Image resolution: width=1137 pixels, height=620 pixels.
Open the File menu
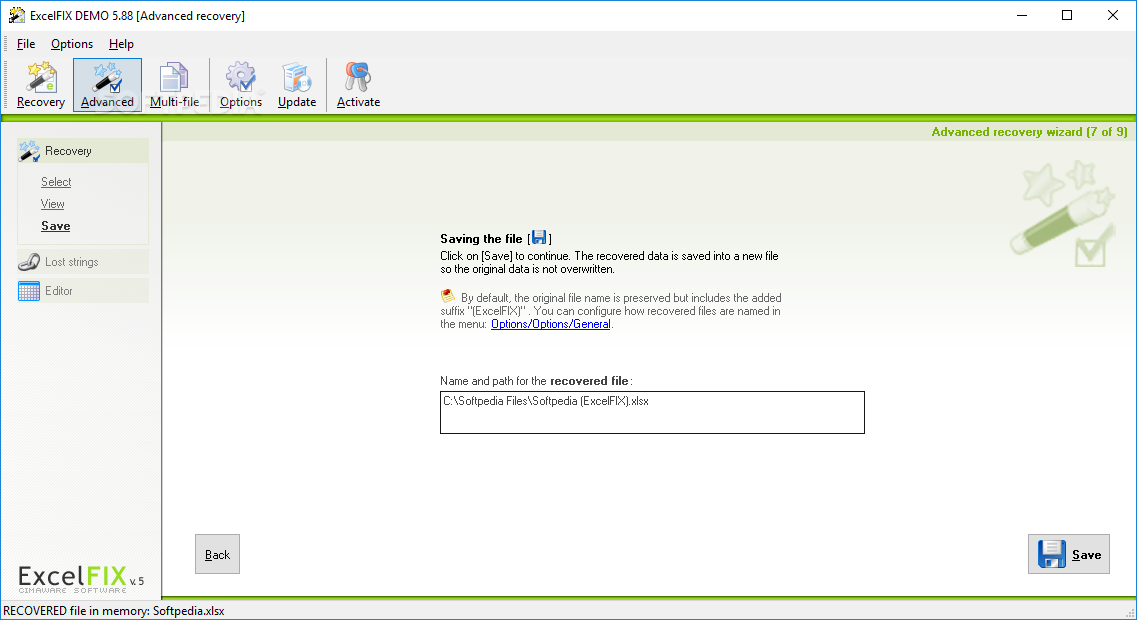pyautogui.click(x=25, y=44)
